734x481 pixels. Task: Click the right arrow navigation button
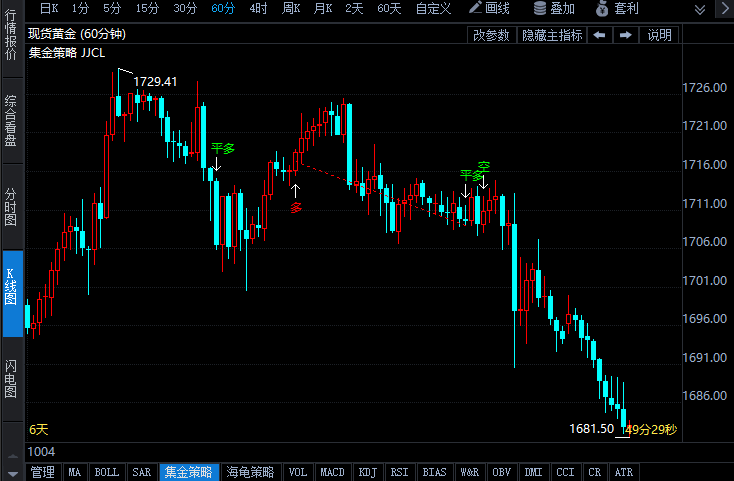pos(626,35)
